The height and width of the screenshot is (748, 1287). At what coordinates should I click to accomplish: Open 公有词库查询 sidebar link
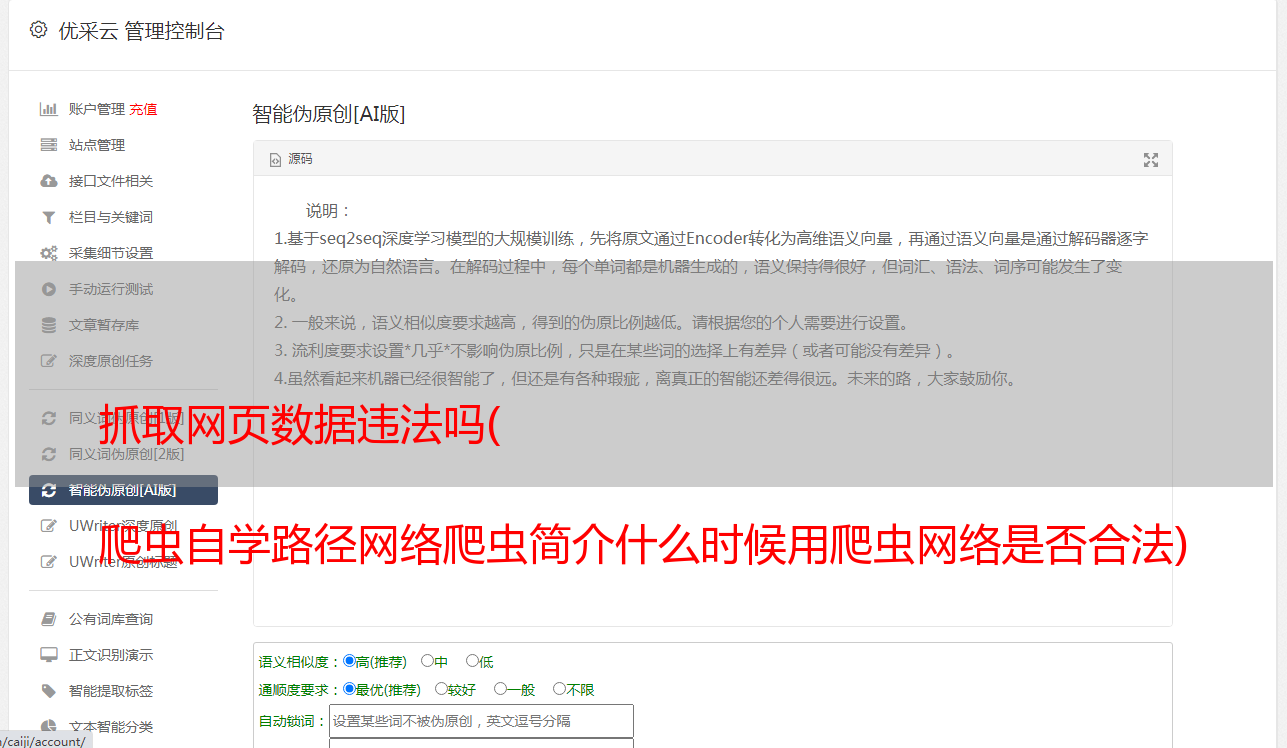click(x=111, y=619)
